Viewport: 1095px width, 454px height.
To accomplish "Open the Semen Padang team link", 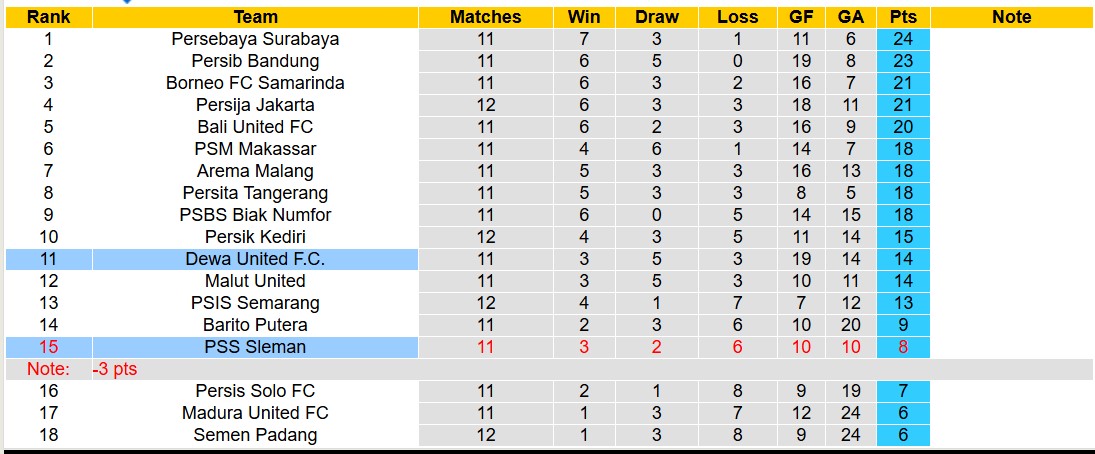I will 255,435.
